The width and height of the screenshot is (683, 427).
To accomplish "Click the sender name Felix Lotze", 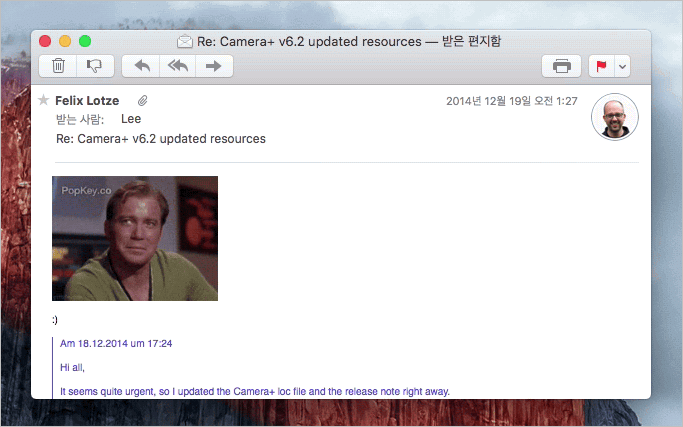I will tap(87, 101).
